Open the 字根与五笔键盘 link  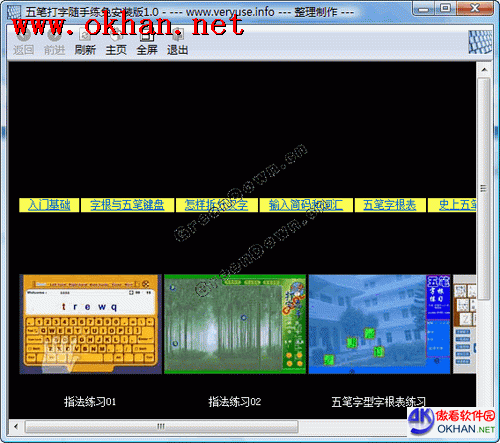[127, 205]
